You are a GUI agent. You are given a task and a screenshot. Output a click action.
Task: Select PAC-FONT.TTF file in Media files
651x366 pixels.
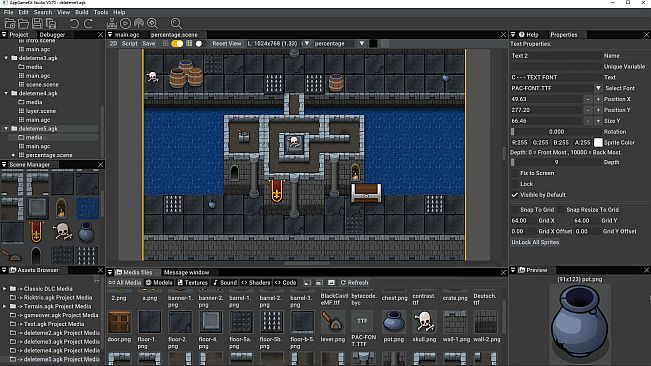(x=363, y=322)
